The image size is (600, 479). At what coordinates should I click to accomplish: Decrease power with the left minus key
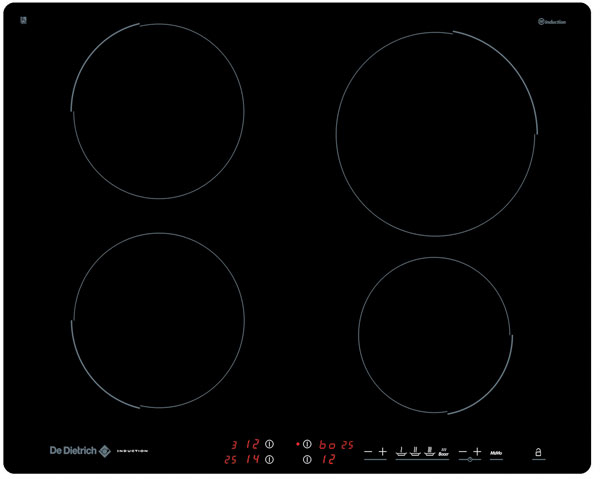(368, 453)
